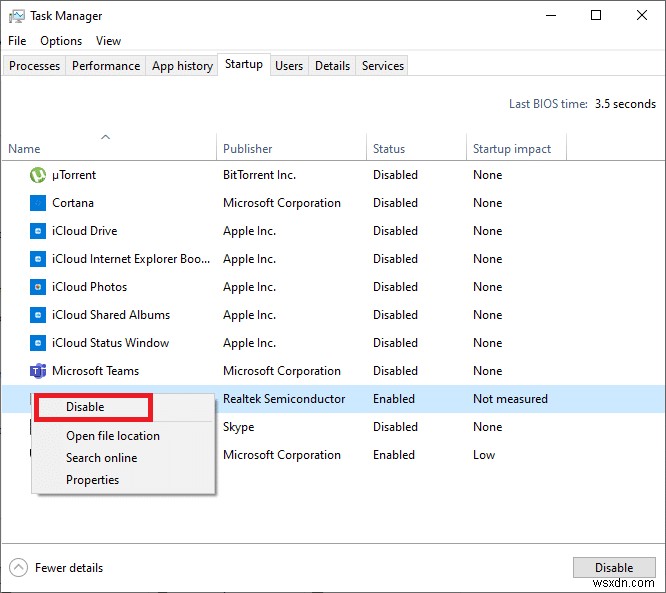
Task: Switch to the Performance tab
Action: tap(106, 66)
